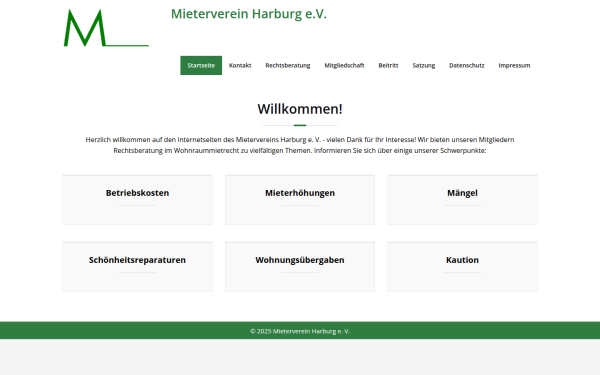Open the Kaution topic card
The width and height of the screenshot is (600, 375).
tap(462, 267)
